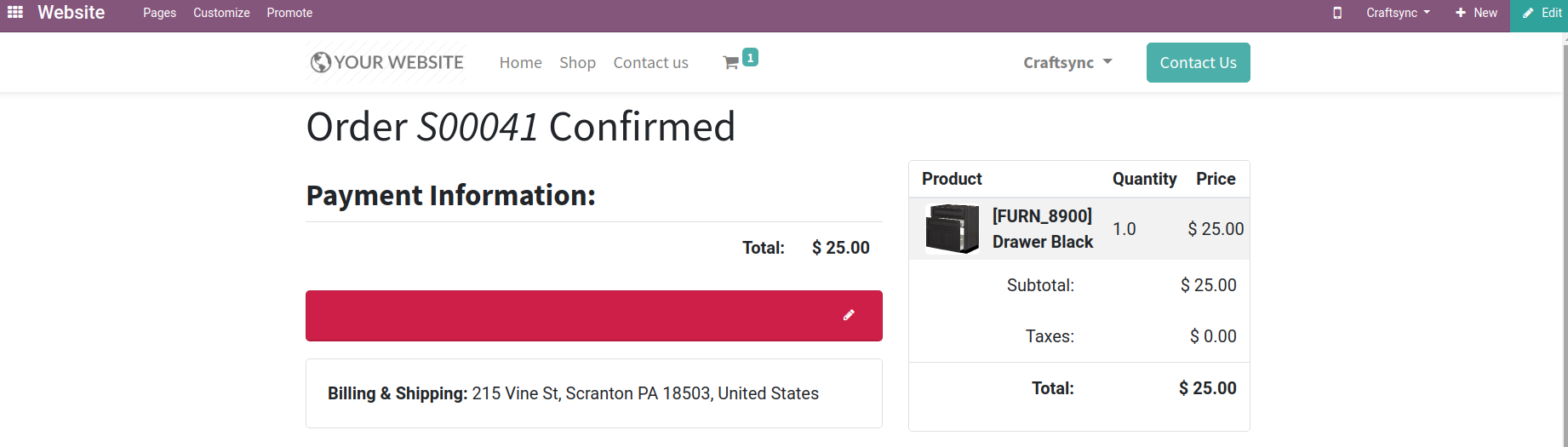Screen dimensions: 1568x447
Task: Open the Pages menu
Action: (x=159, y=13)
